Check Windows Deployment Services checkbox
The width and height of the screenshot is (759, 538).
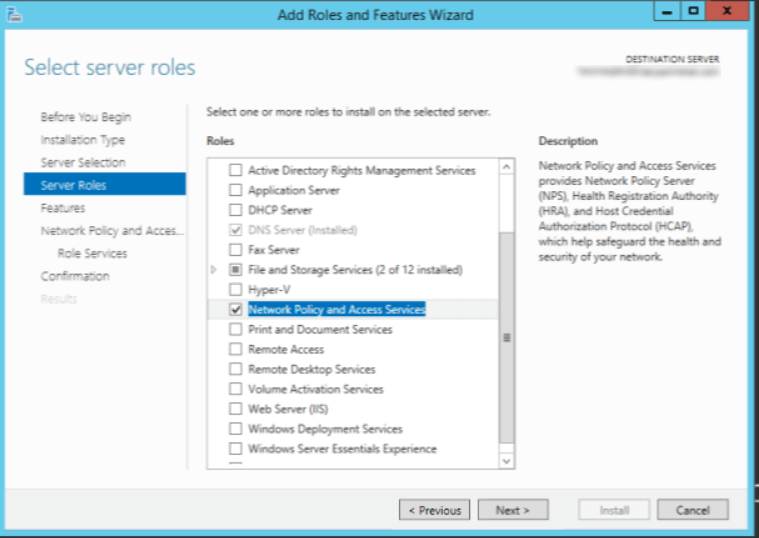236,429
